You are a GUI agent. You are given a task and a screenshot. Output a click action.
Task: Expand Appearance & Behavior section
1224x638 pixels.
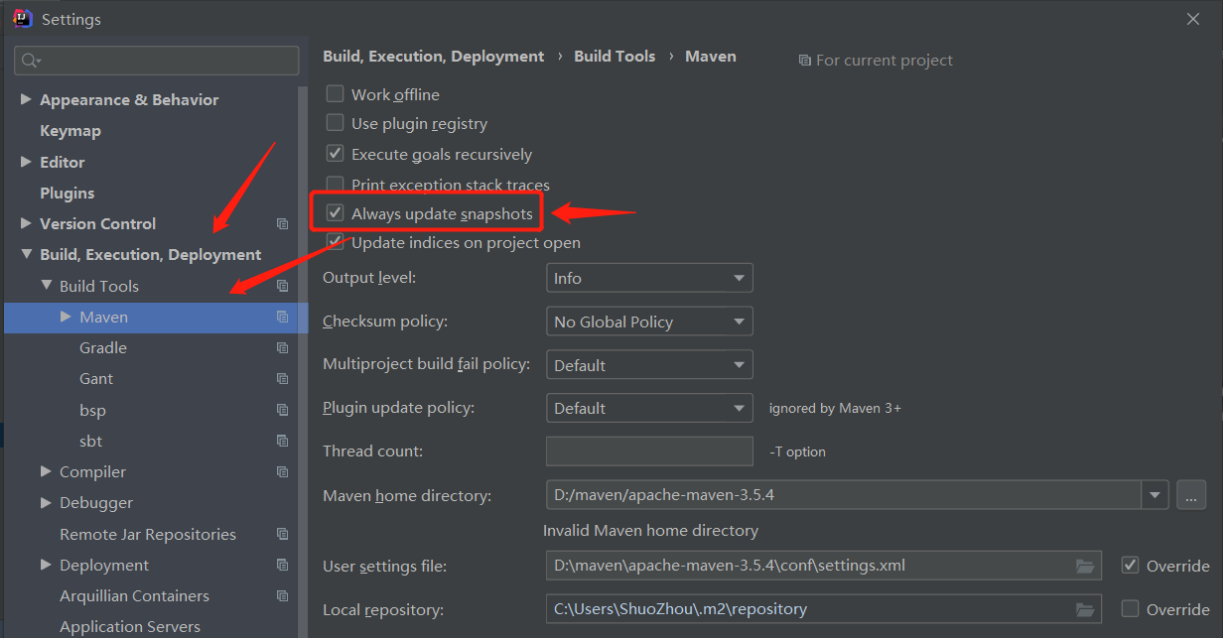pyautogui.click(x=26, y=100)
